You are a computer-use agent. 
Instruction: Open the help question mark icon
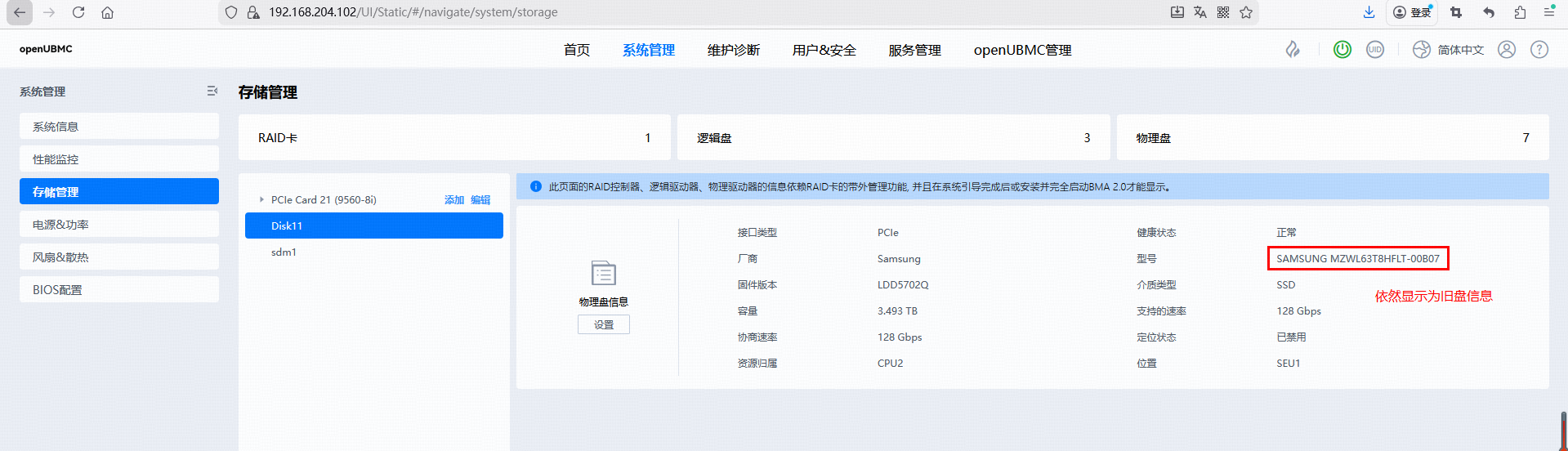pyautogui.click(x=1539, y=50)
